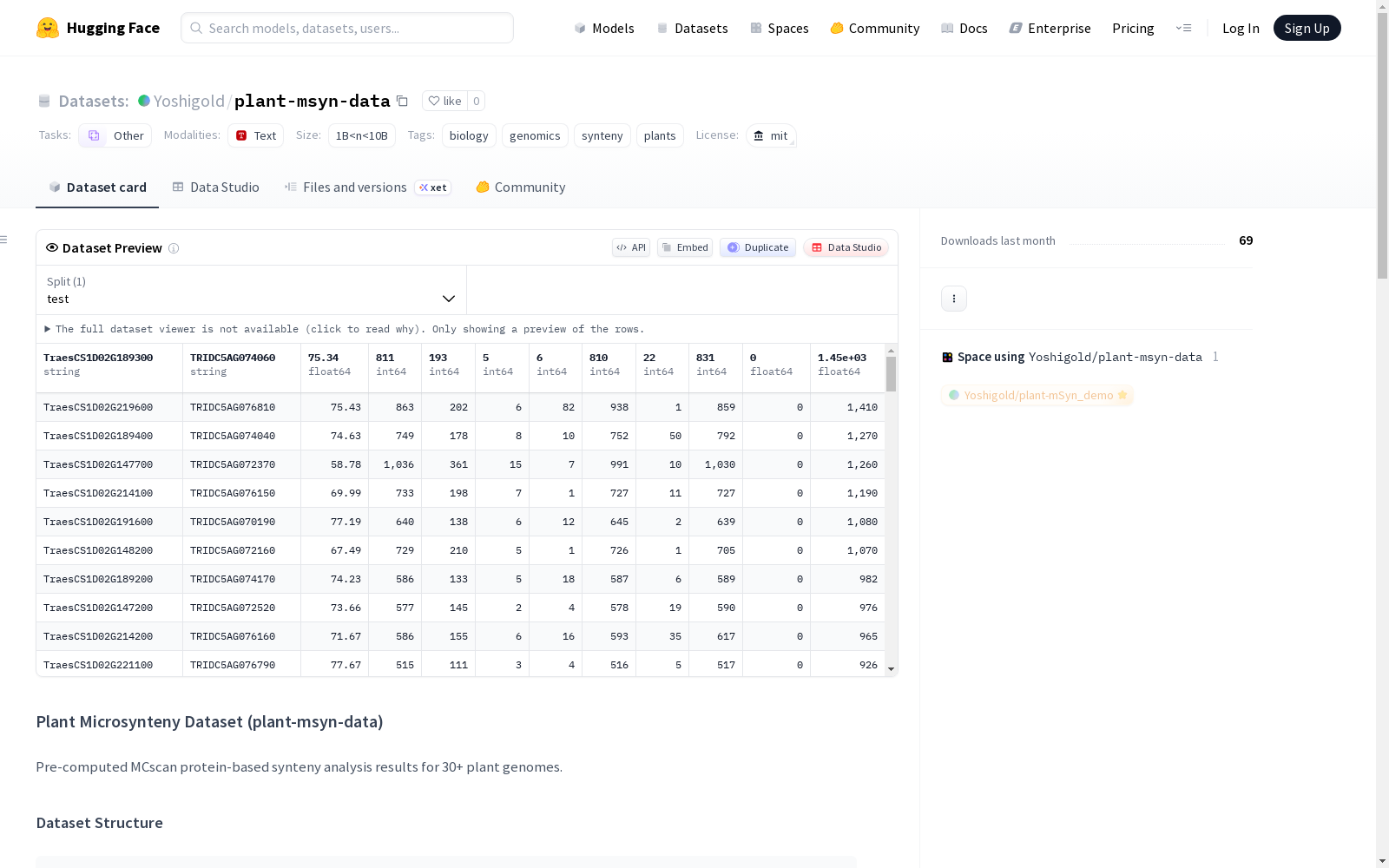Screen dimensions: 1389x868
Task: Click the Log In link
Action: pyautogui.click(x=1241, y=28)
